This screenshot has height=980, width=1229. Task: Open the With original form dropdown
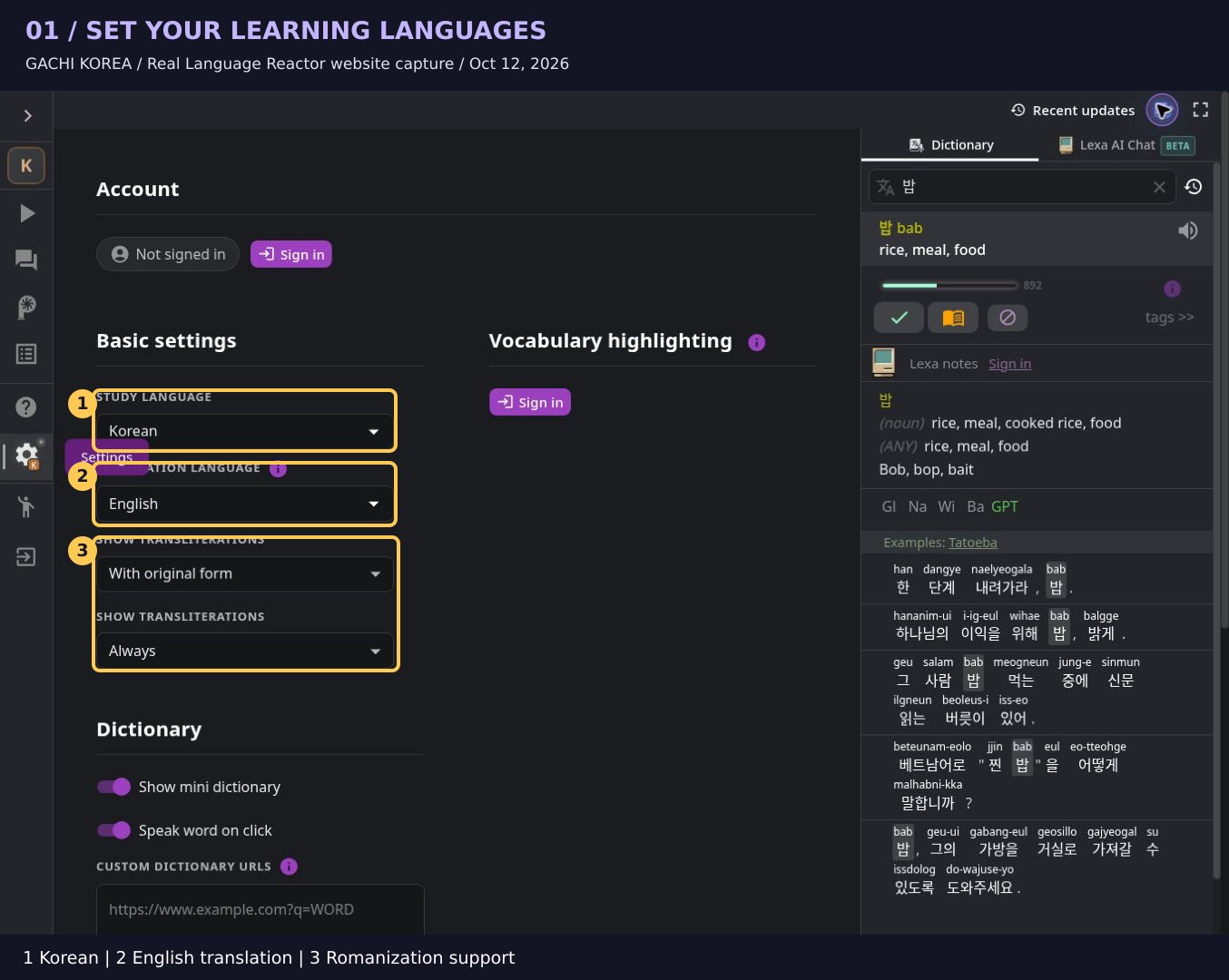245,573
